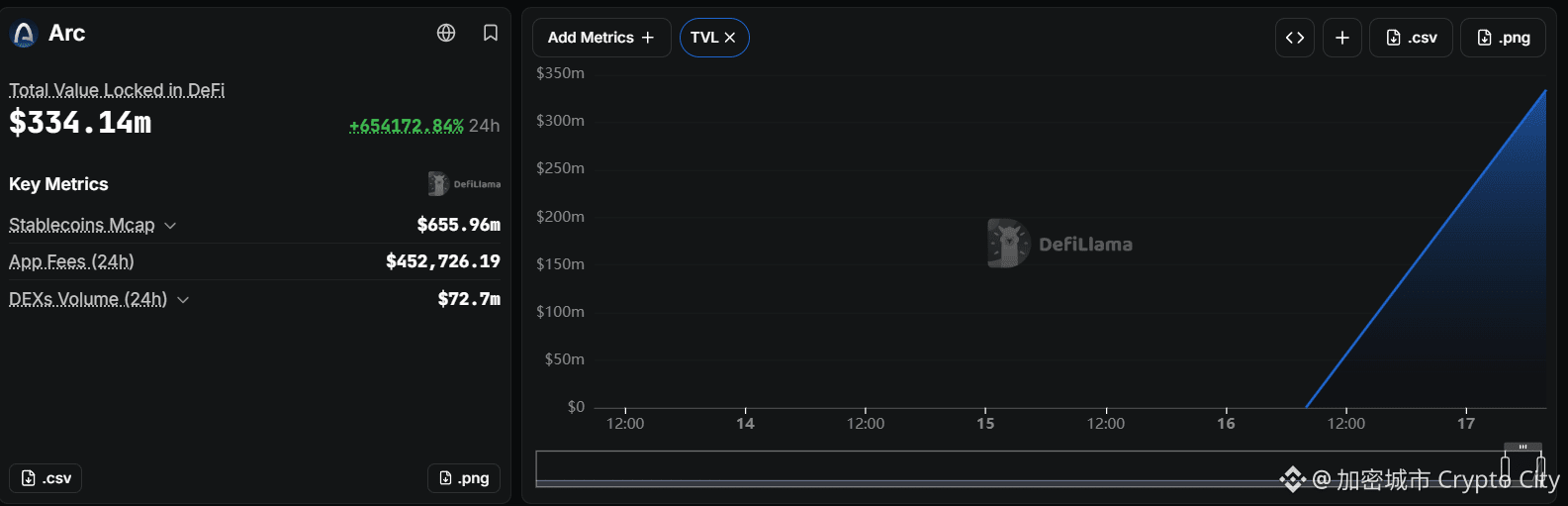Bookmark the Arc chain
This screenshot has height=506, width=1568.
[490, 33]
